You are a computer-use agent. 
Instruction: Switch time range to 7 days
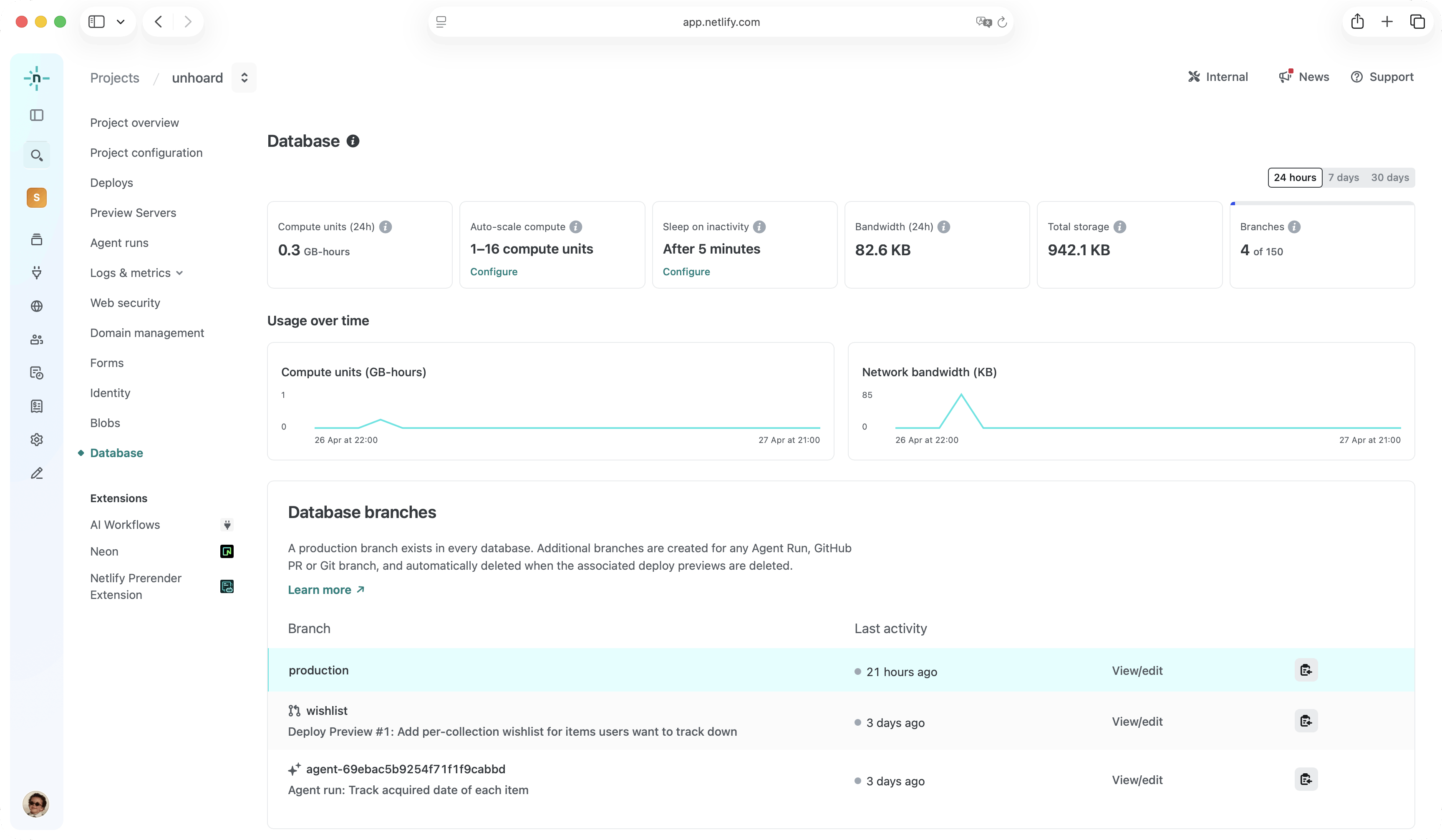click(x=1343, y=178)
